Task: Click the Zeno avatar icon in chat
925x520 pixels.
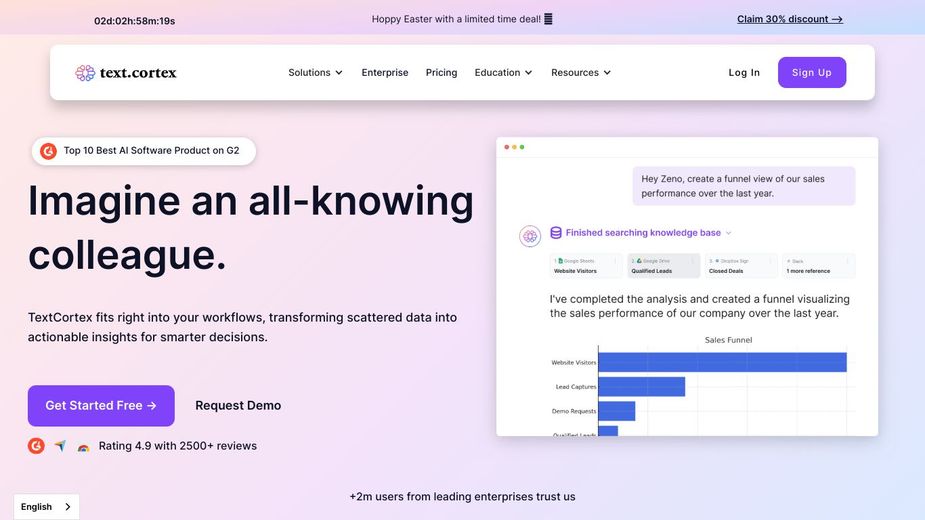Action: point(530,236)
